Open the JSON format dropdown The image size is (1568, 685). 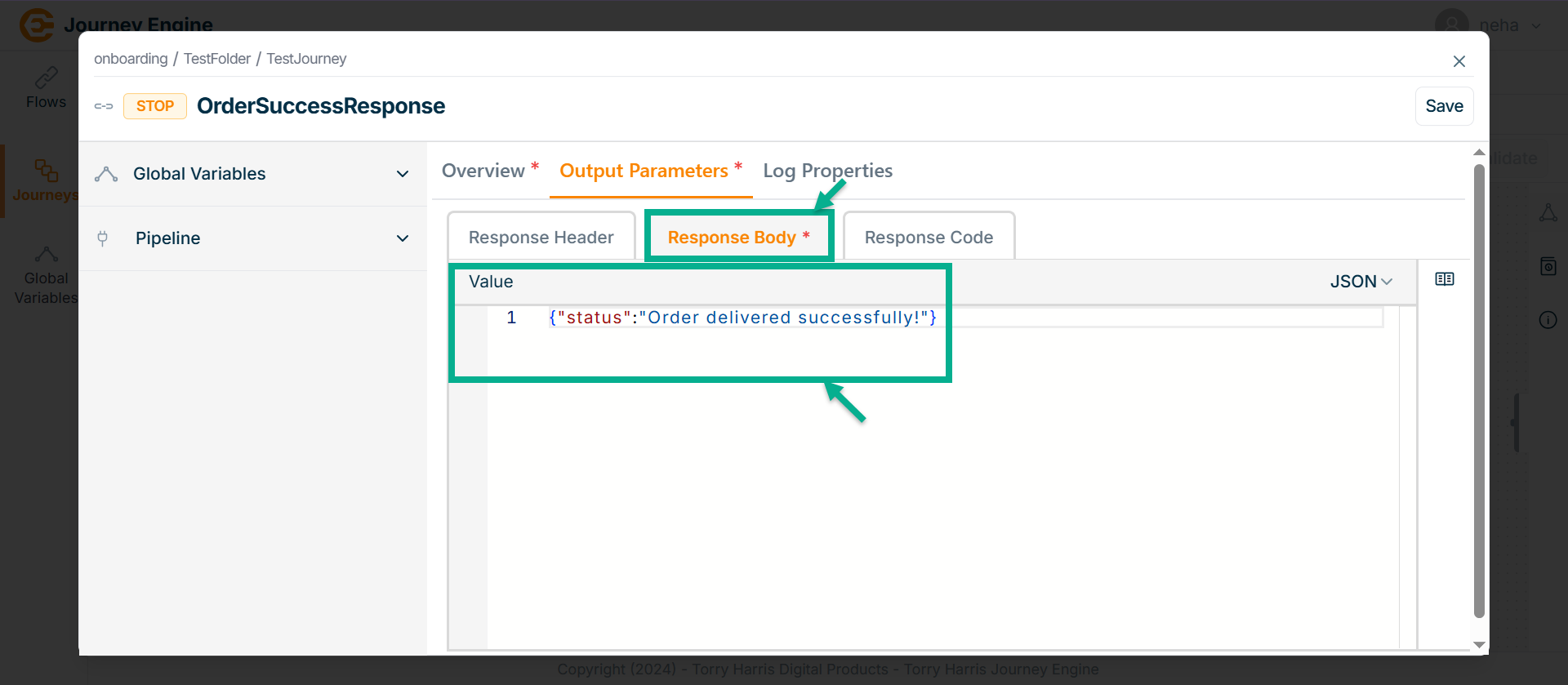[1361, 282]
